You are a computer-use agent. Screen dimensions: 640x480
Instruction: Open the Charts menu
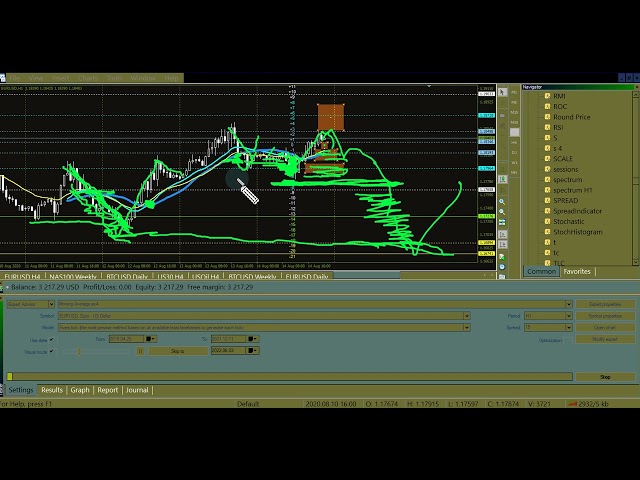point(88,77)
